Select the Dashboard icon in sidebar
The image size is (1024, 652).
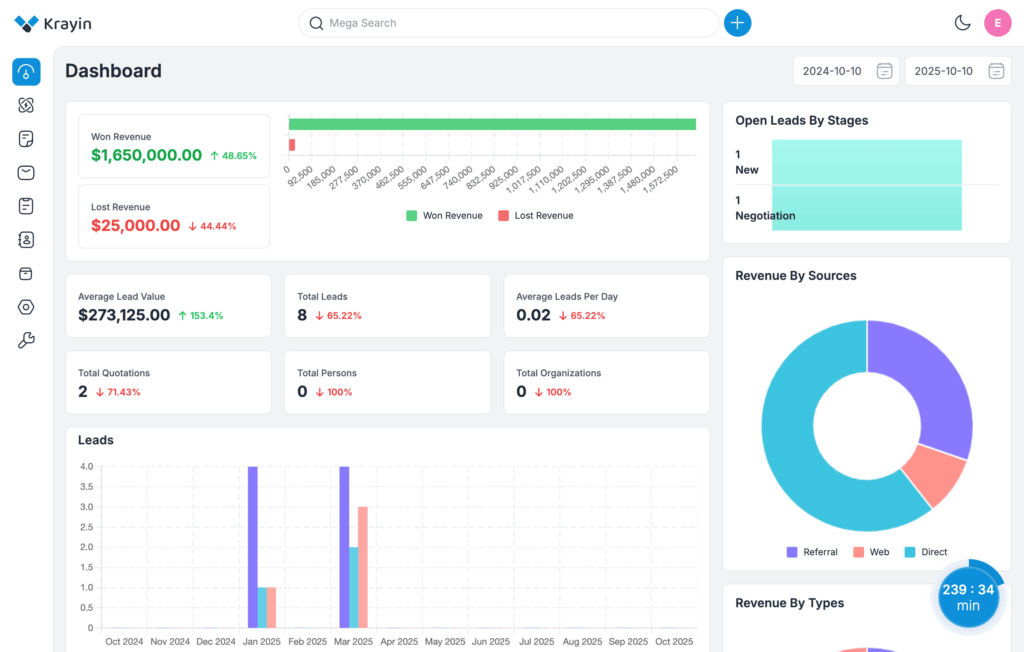coord(27,72)
